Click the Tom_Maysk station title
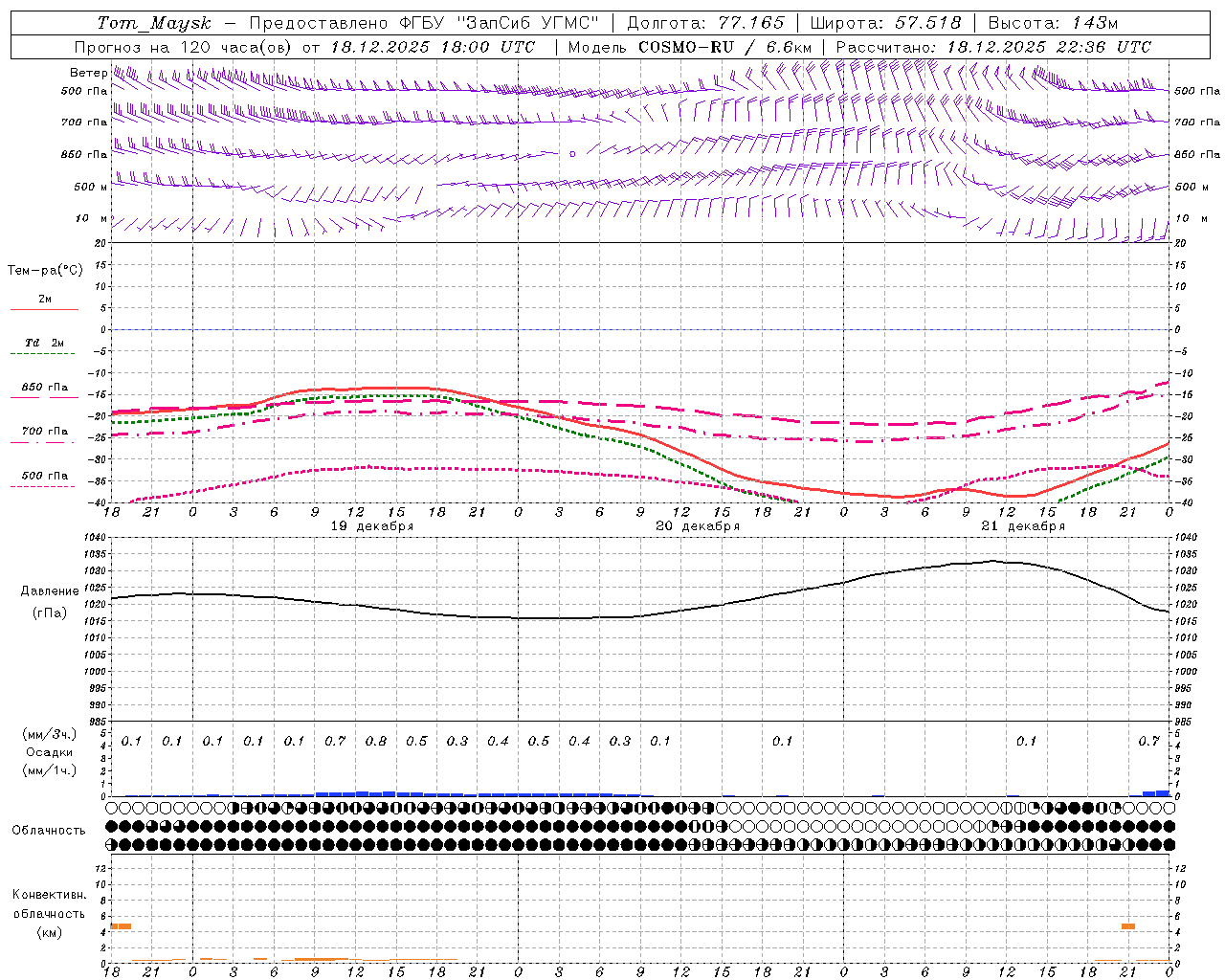 (x=153, y=23)
